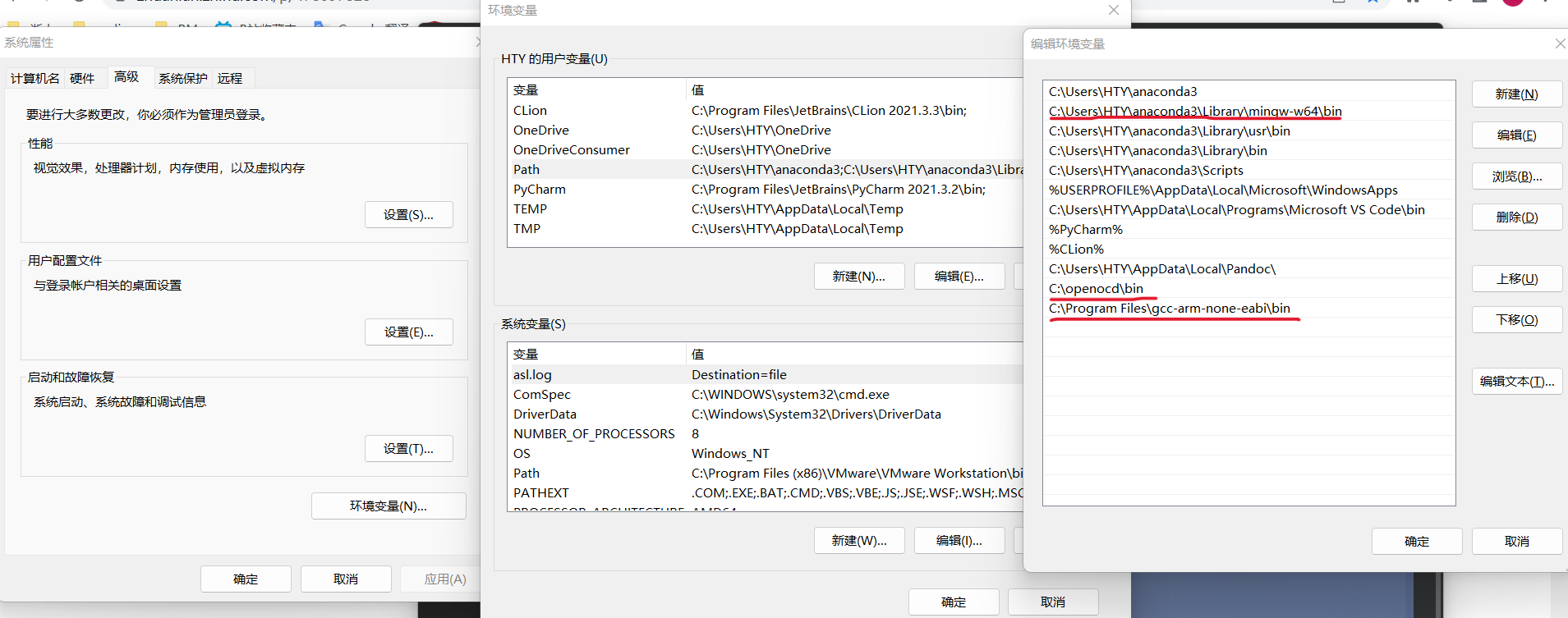Close the 编辑环境变量 dialog
Image resolution: width=1568 pixels, height=618 pixels.
coord(1560,43)
